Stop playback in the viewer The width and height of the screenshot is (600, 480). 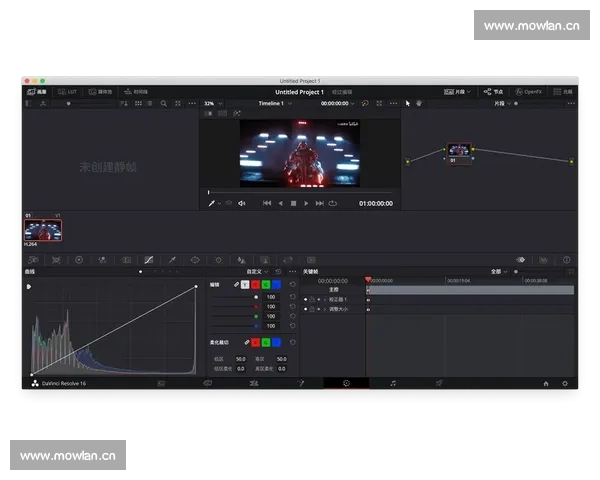click(x=293, y=203)
